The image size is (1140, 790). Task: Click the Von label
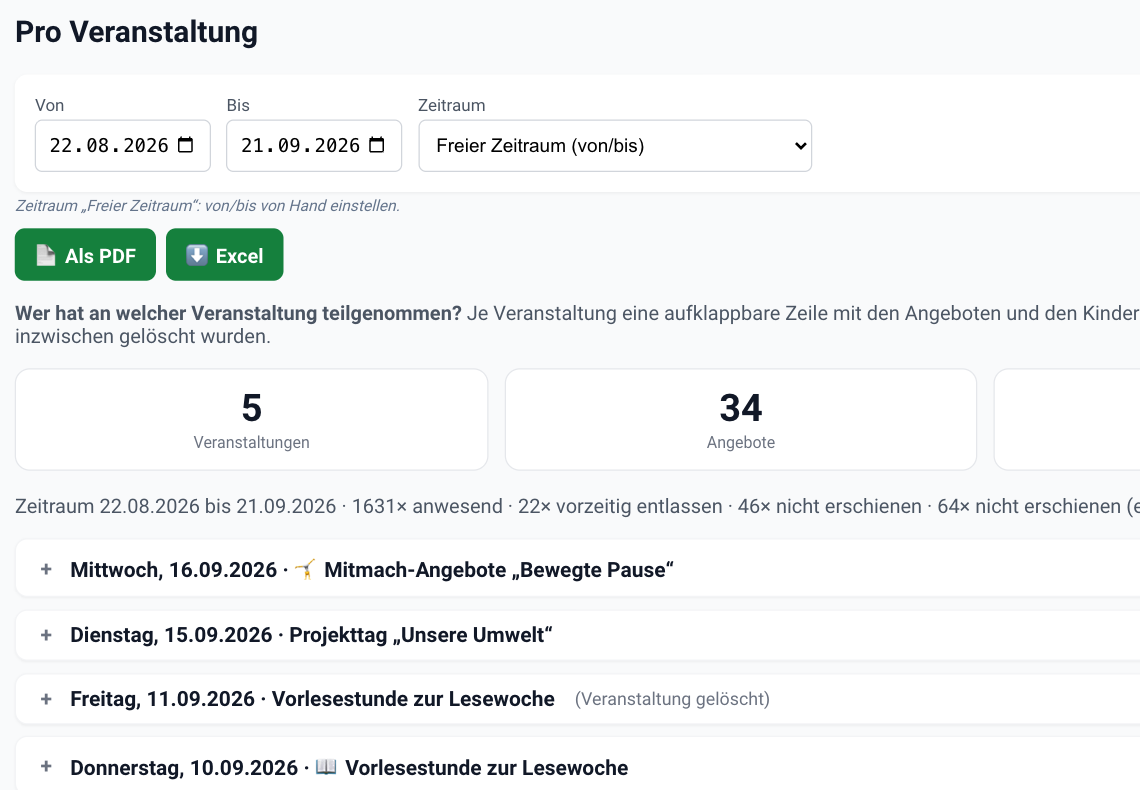[x=49, y=105]
